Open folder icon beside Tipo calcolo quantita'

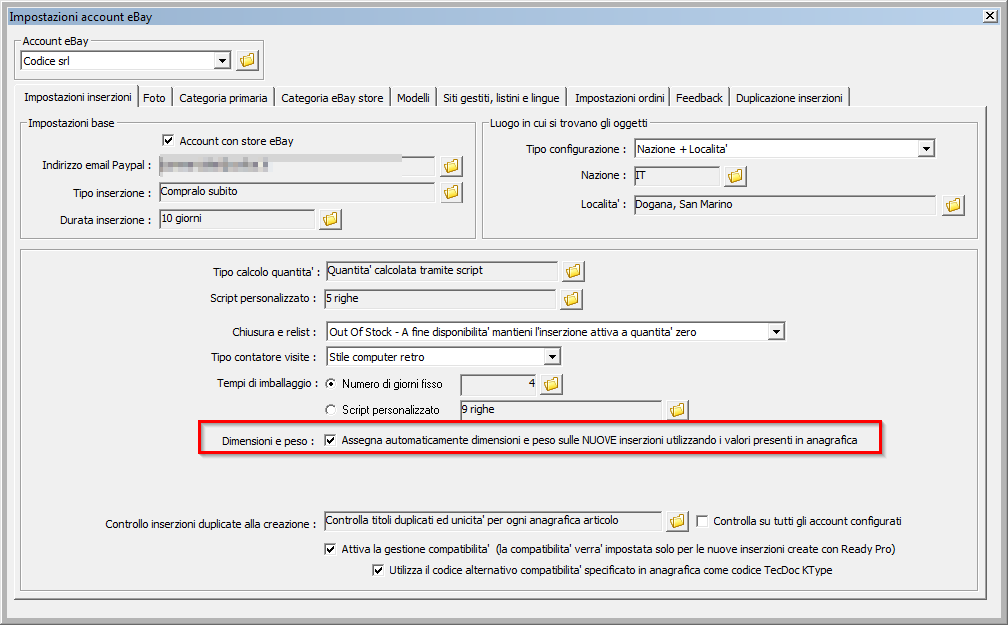coord(573,271)
